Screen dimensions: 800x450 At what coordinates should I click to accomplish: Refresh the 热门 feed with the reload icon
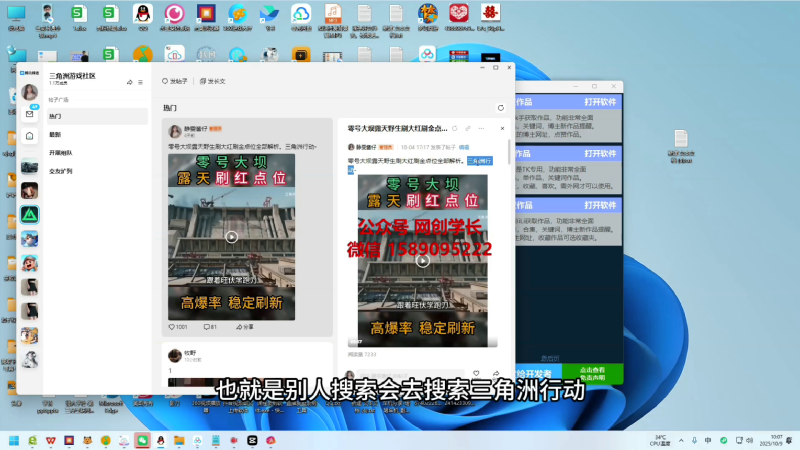pos(501,108)
